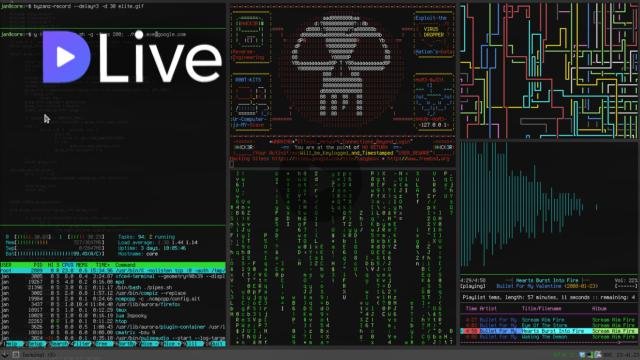Select the pulseaudio --start process row
The width and height of the screenshot is (640, 360).
click(x=113, y=338)
